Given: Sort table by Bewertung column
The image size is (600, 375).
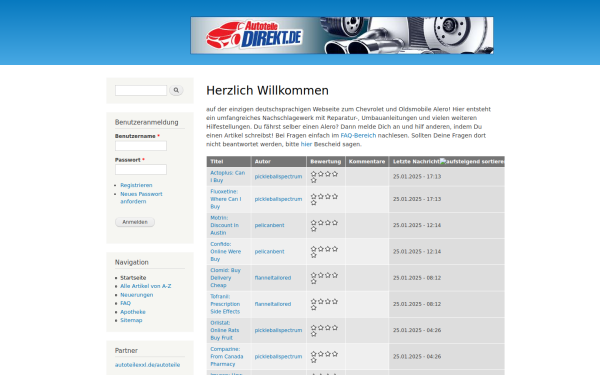Looking at the screenshot, I should tap(326, 161).
